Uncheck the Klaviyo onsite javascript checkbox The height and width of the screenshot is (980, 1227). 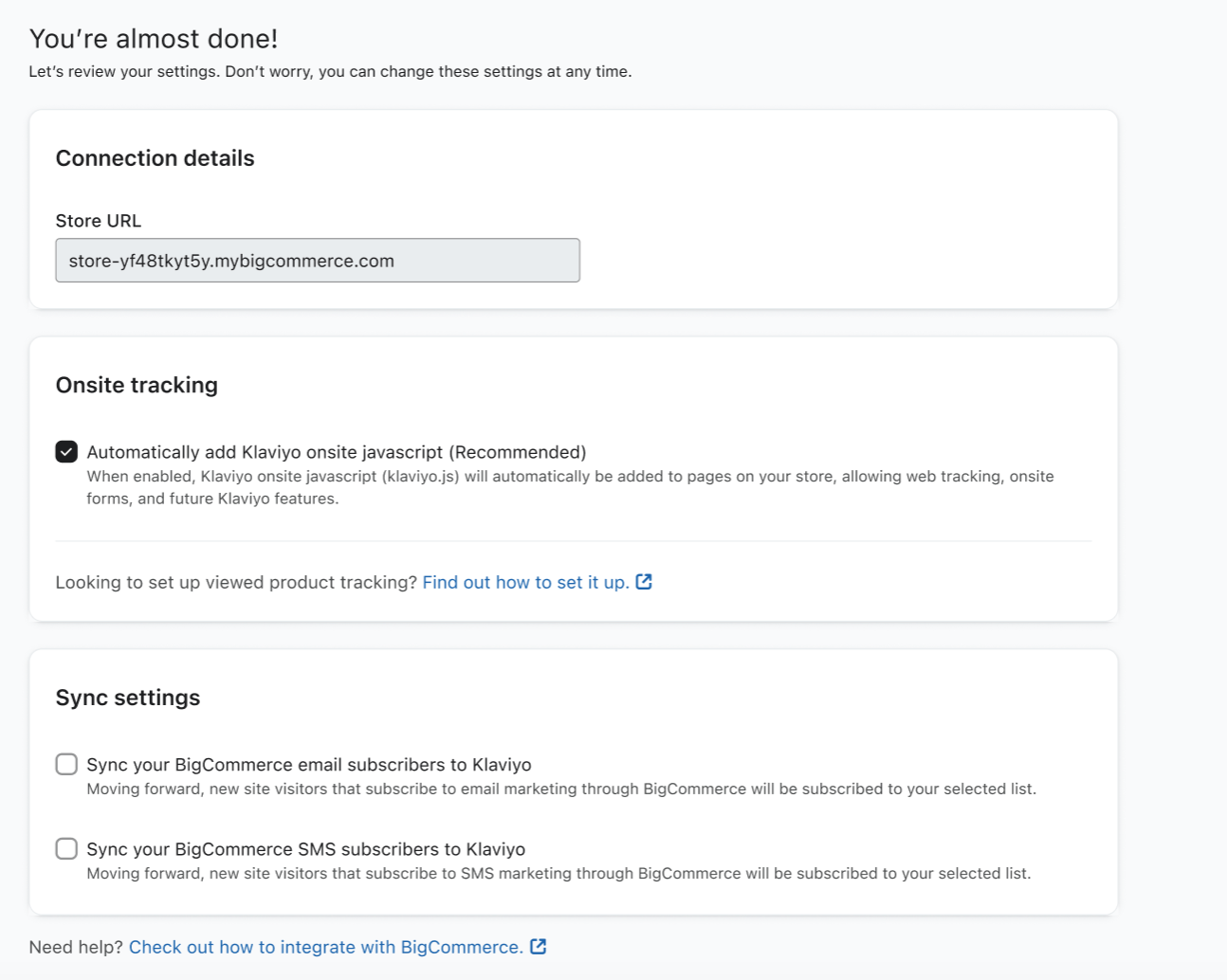coord(66,452)
